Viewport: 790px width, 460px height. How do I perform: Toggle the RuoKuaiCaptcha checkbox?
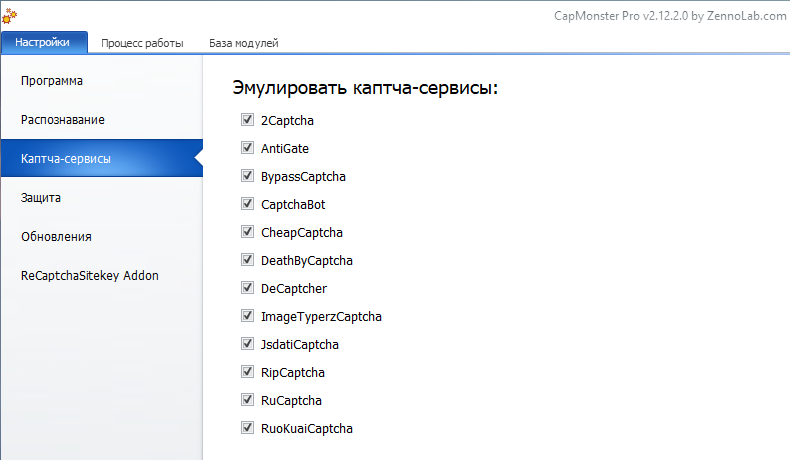click(247, 428)
